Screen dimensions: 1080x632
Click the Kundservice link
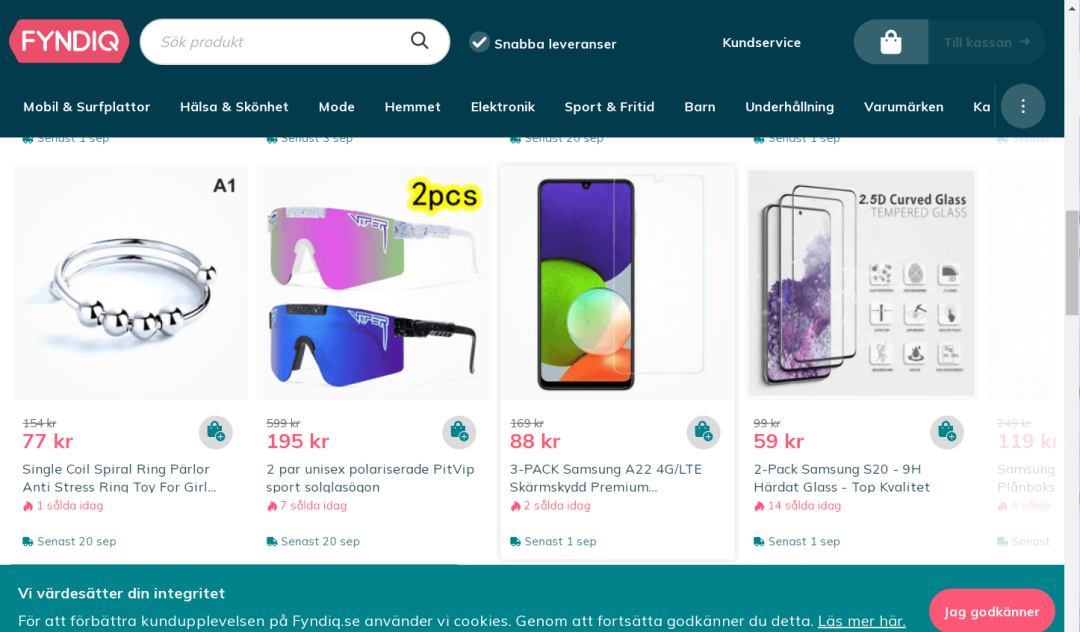click(x=761, y=42)
